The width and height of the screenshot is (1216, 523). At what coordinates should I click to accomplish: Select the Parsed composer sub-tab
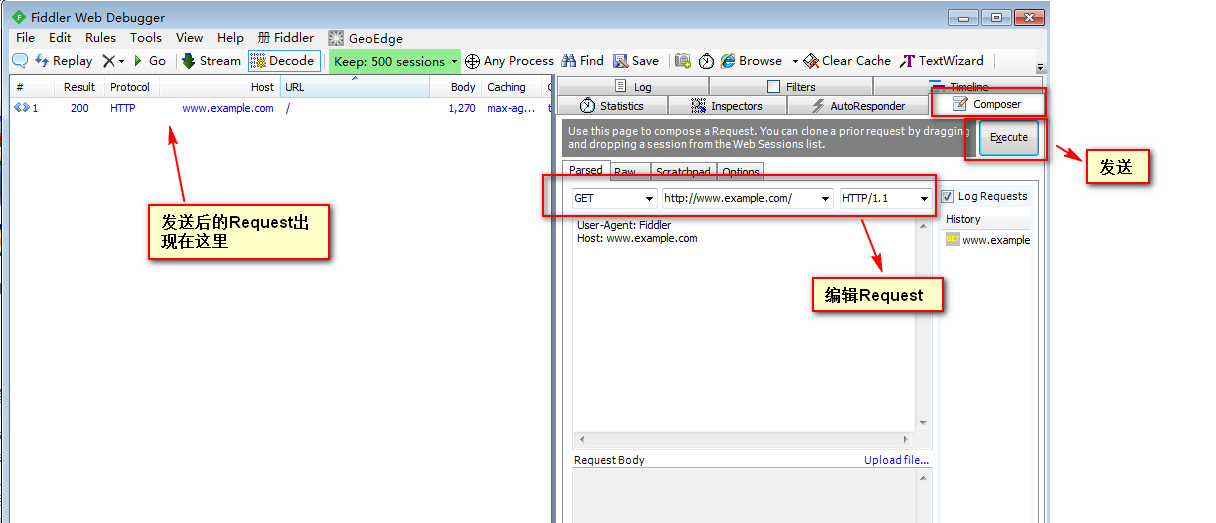tap(586, 170)
